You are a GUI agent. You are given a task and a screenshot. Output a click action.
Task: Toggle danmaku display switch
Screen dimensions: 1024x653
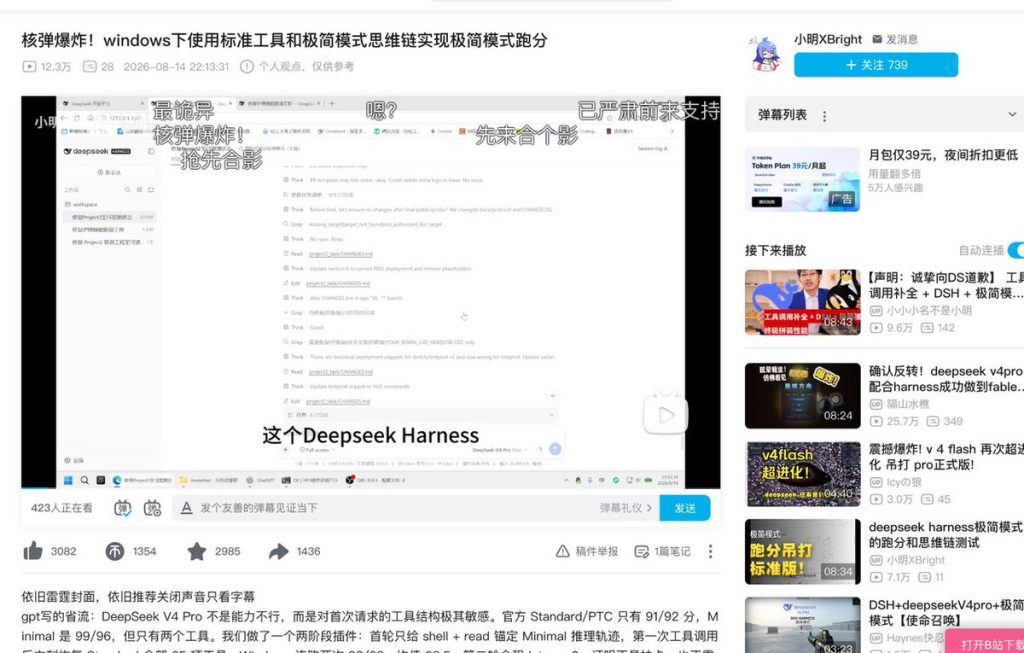click(x=123, y=508)
